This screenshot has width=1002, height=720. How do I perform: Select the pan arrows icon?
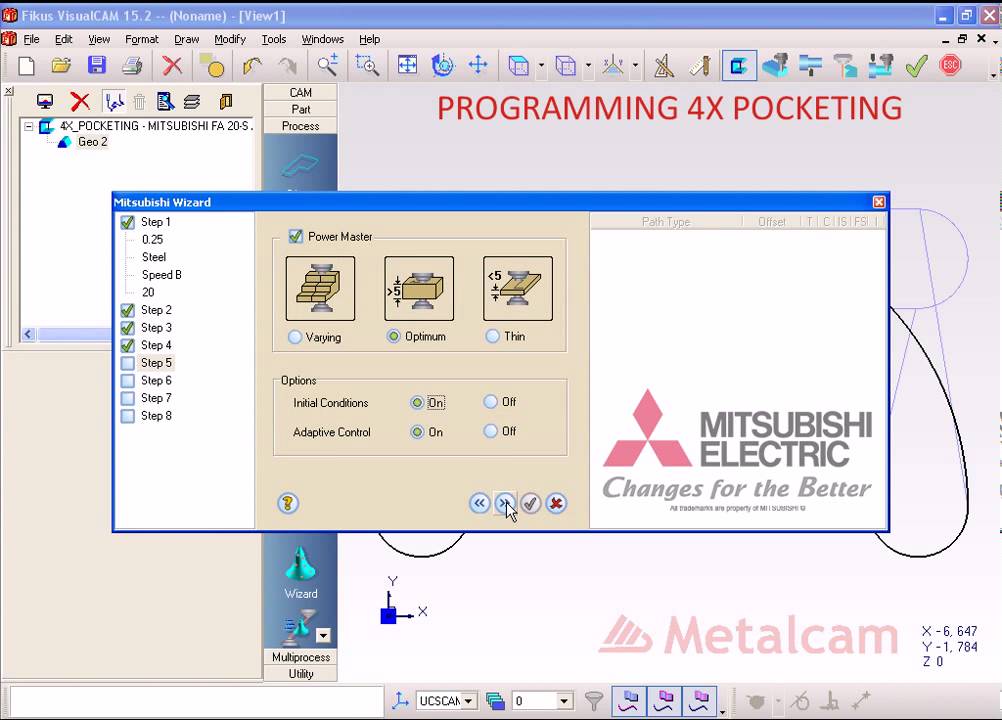tap(478, 65)
